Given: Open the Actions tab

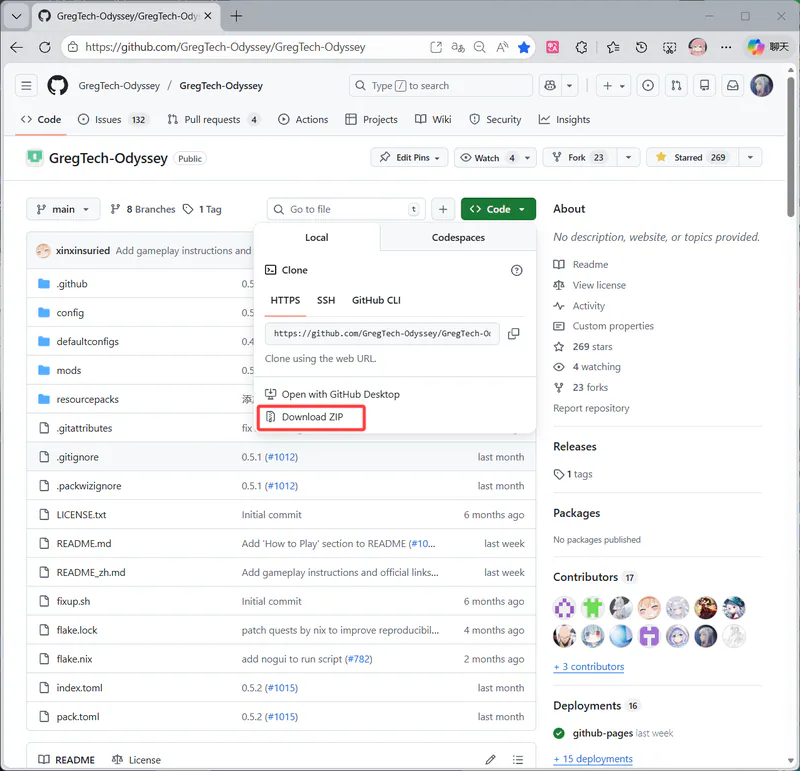Looking at the screenshot, I should [x=303, y=120].
